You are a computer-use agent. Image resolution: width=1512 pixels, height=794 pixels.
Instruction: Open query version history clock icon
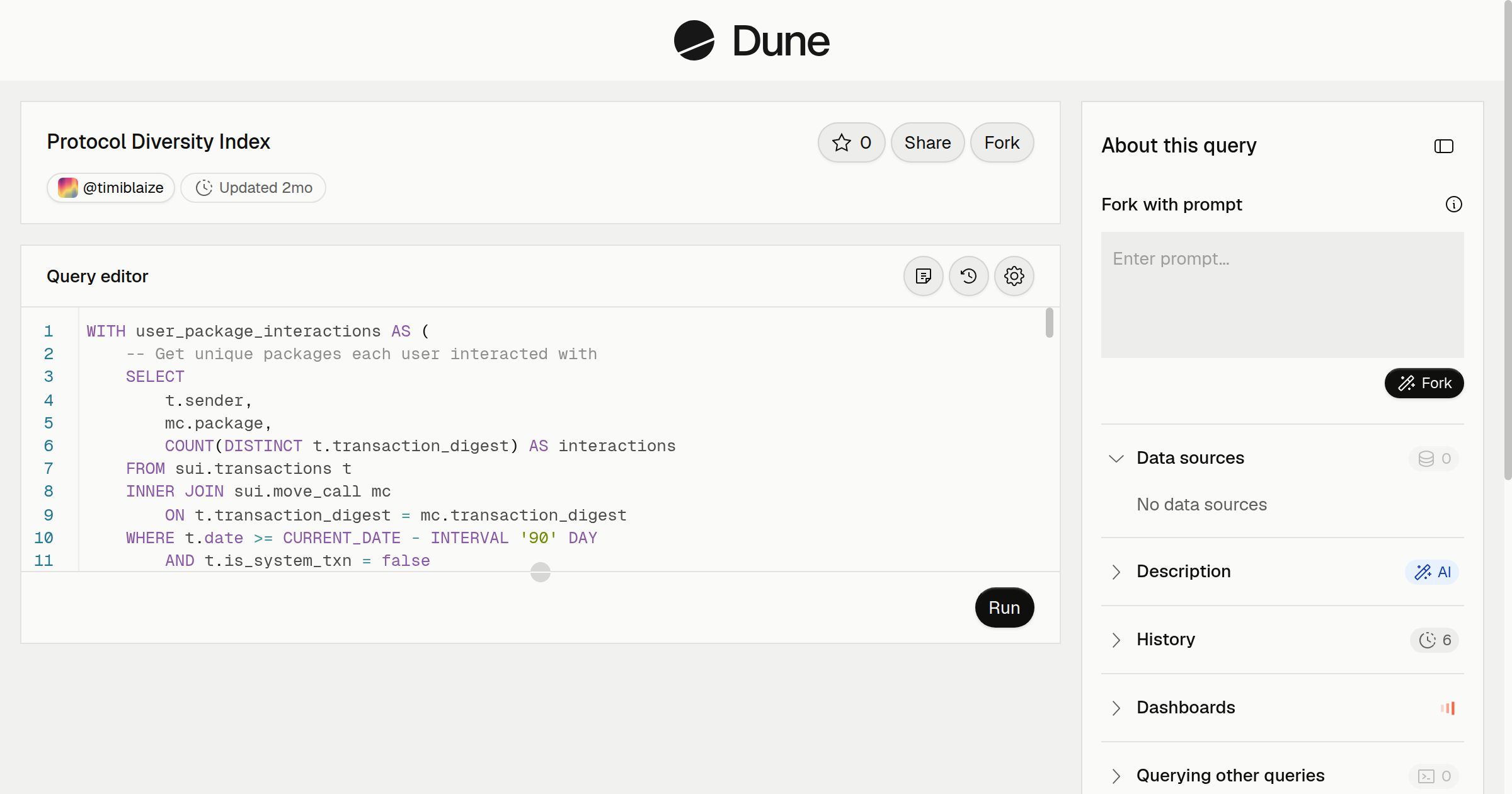click(968, 276)
